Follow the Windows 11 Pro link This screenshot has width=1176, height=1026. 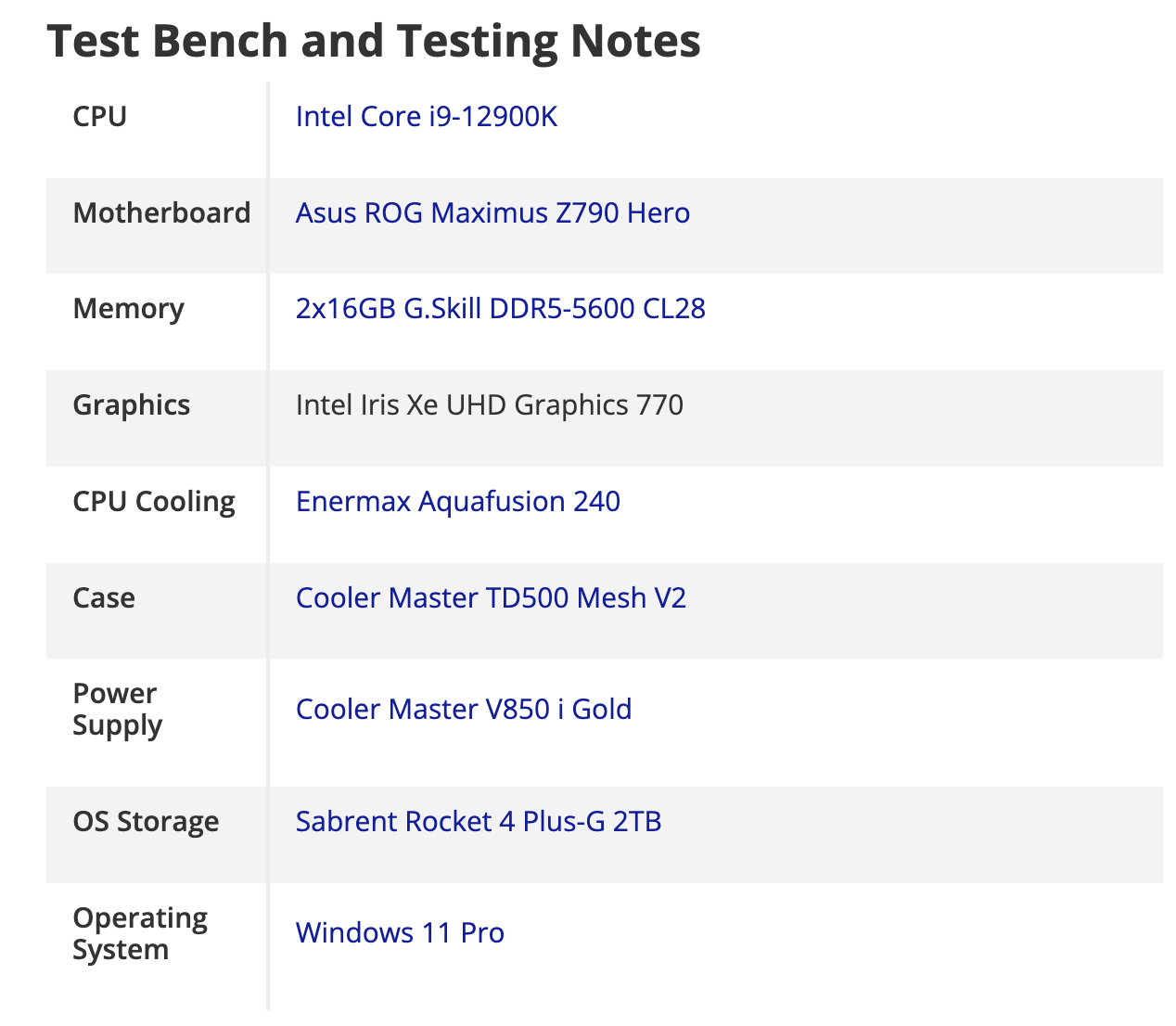(400, 933)
